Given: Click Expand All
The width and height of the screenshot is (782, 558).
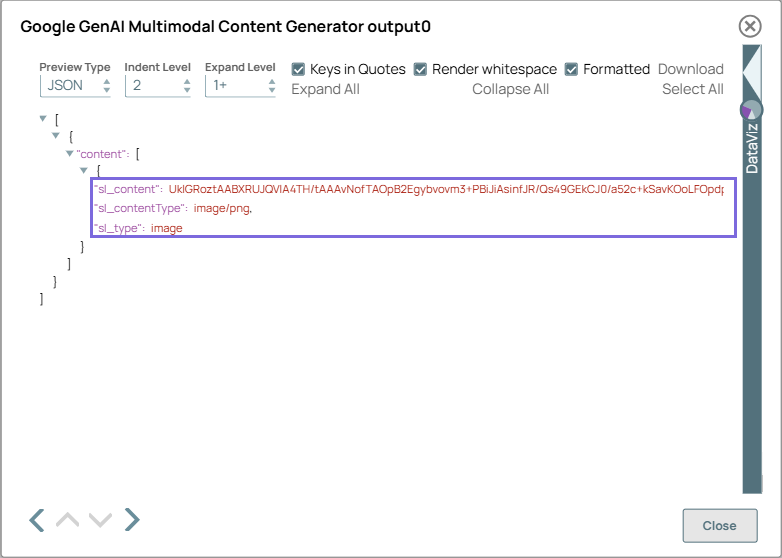Looking at the screenshot, I should (x=325, y=89).
